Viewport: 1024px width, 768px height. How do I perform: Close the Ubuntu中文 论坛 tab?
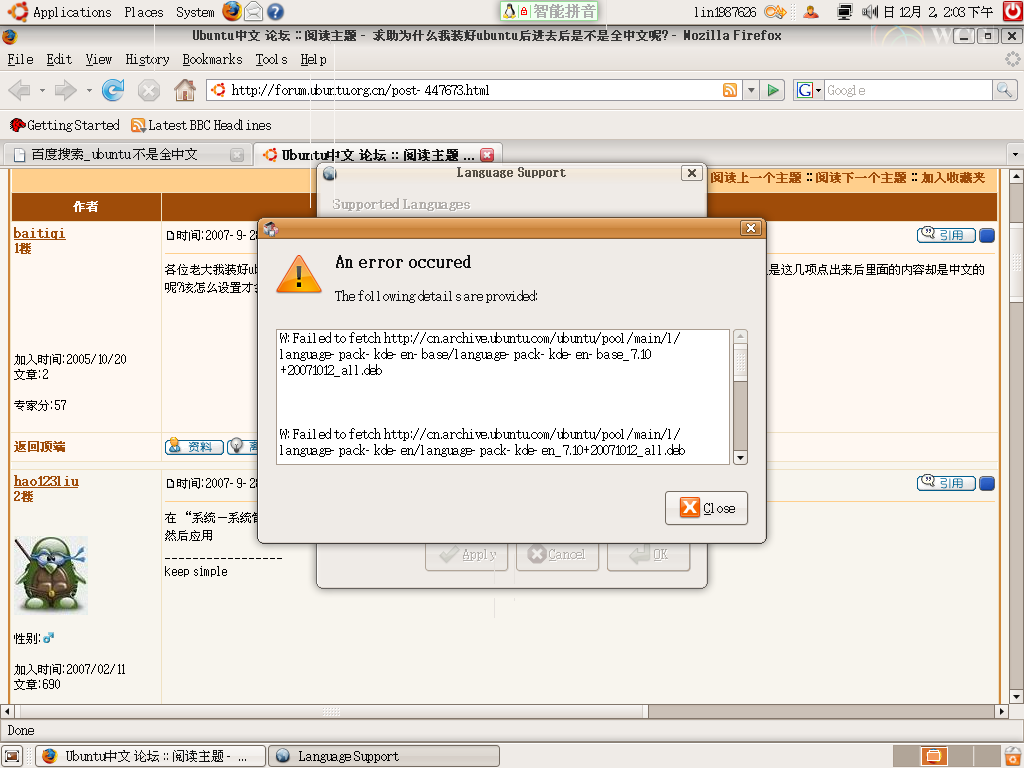pos(487,155)
